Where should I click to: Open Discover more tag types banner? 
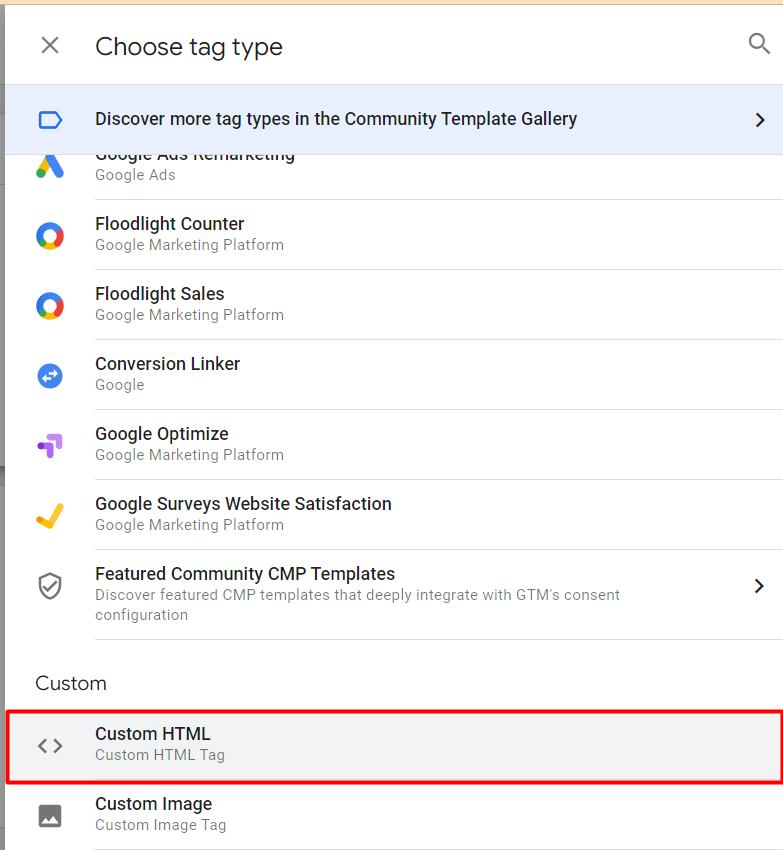coord(394,120)
